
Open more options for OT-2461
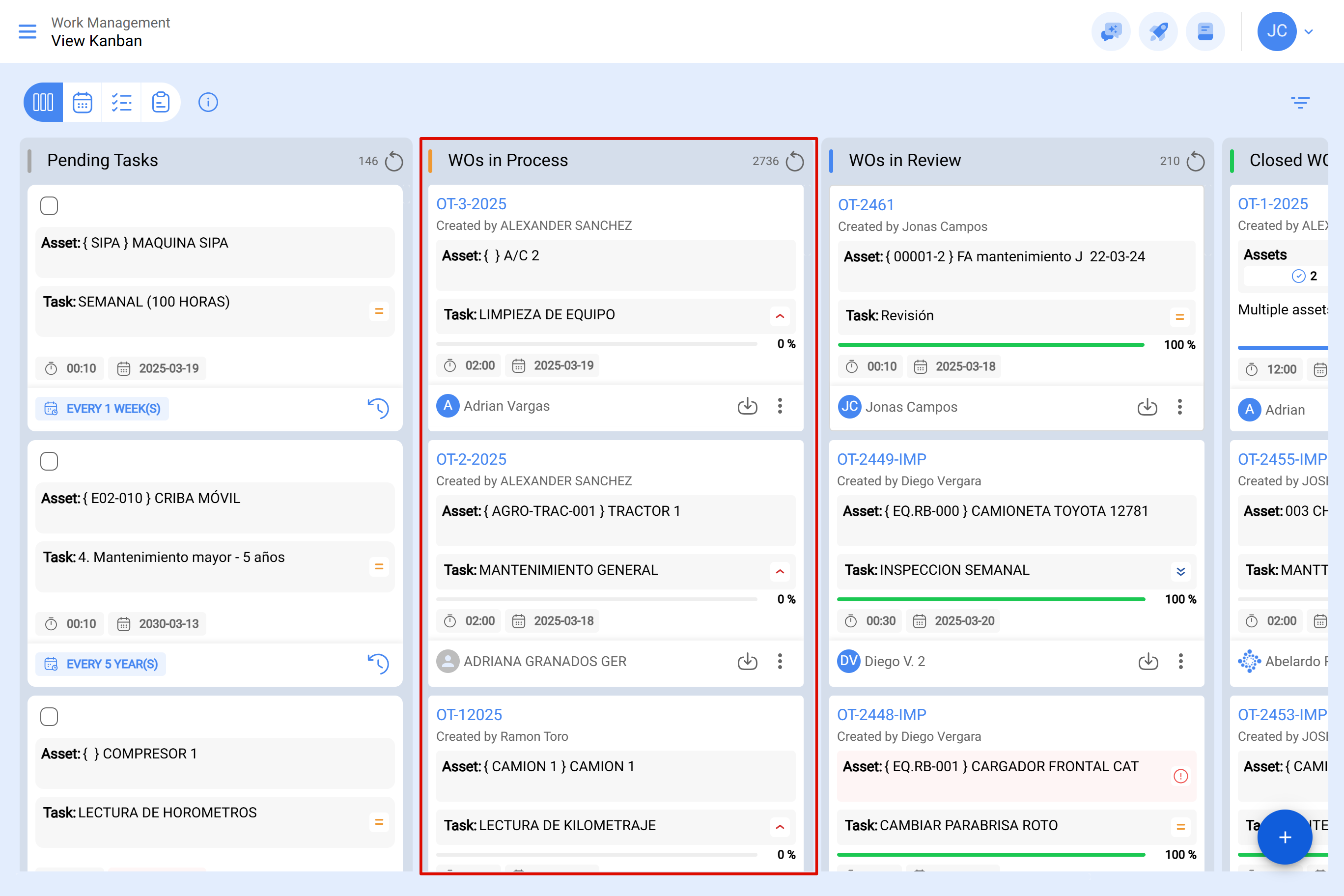(1180, 407)
